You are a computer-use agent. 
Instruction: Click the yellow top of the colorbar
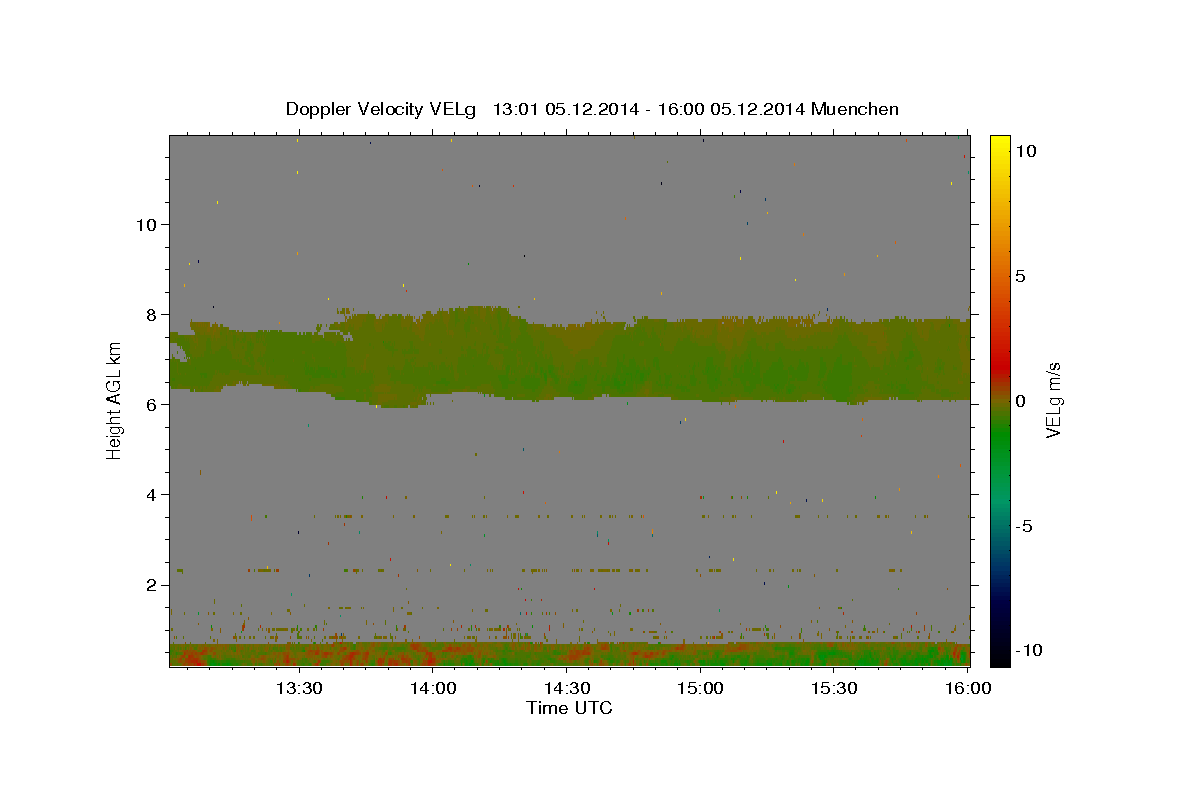[x=999, y=143]
